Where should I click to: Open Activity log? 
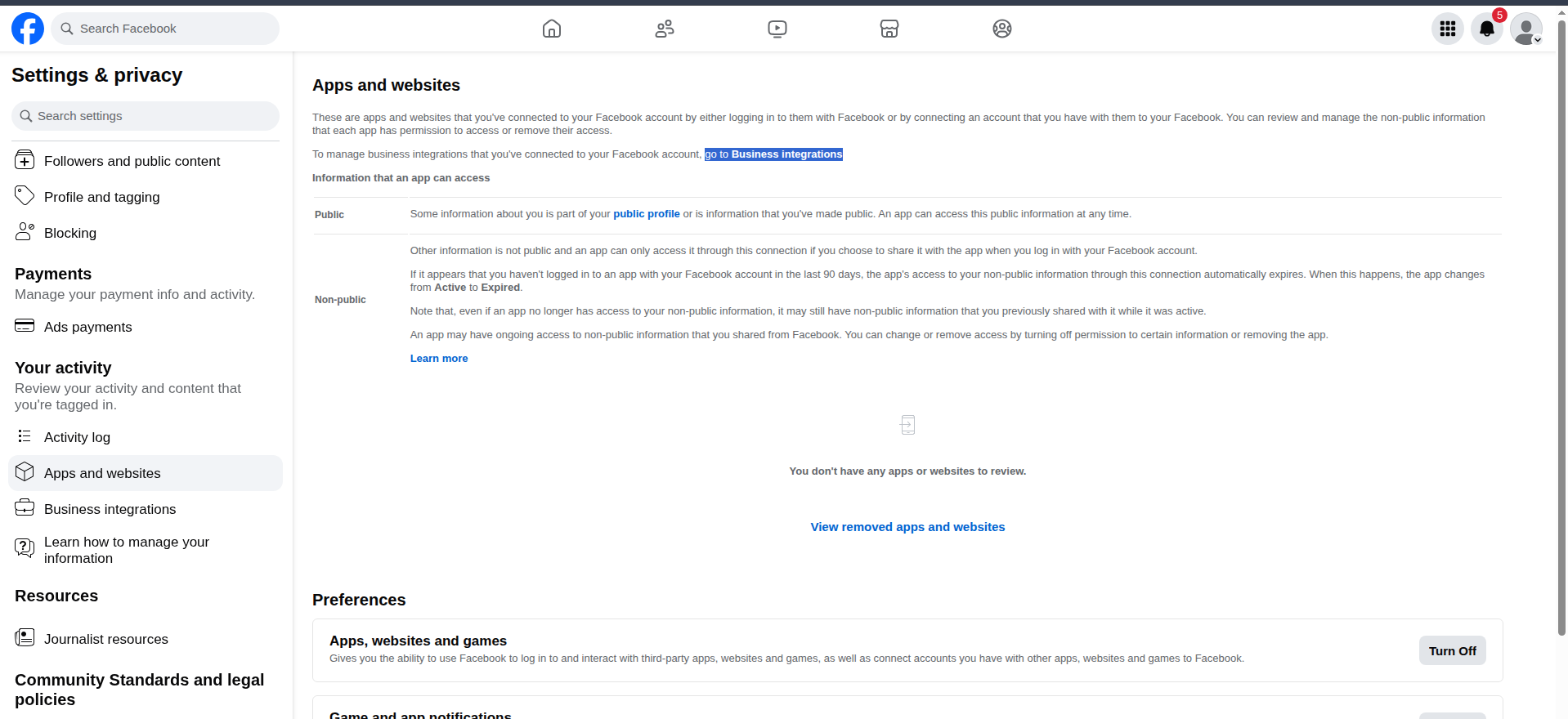click(x=146, y=437)
